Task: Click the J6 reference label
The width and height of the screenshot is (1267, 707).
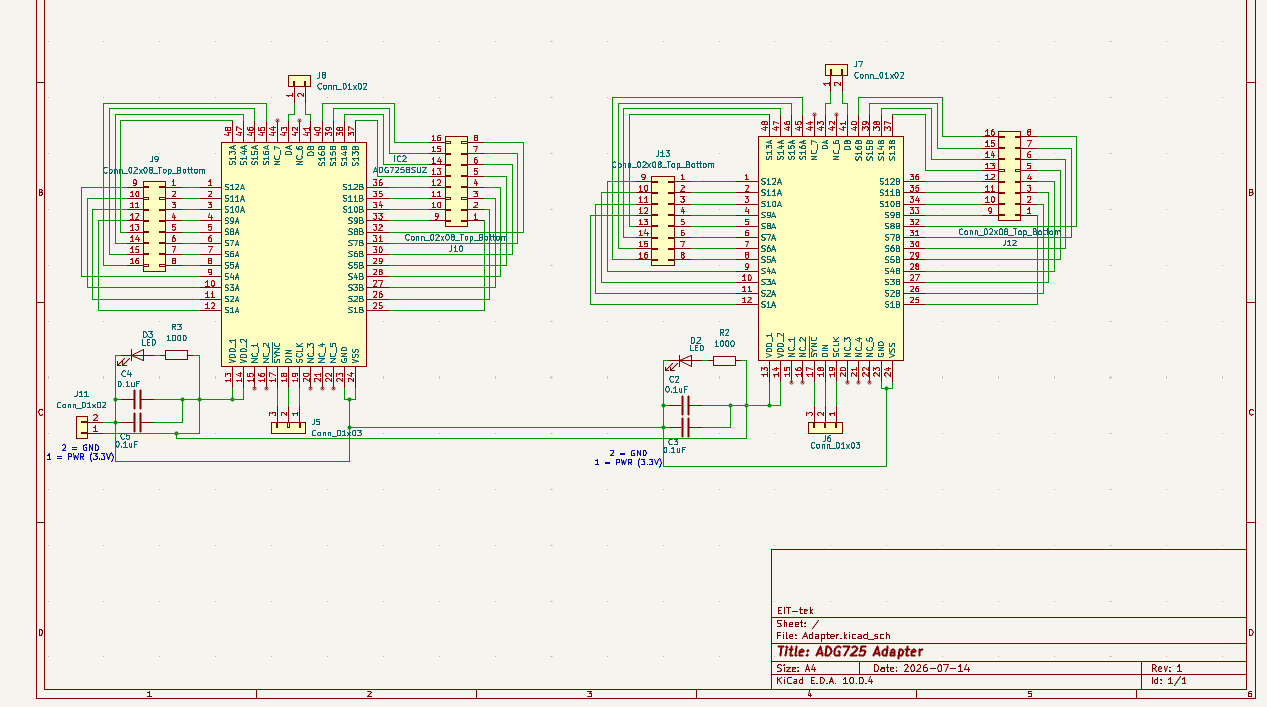Action: click(x=826, y=437)
